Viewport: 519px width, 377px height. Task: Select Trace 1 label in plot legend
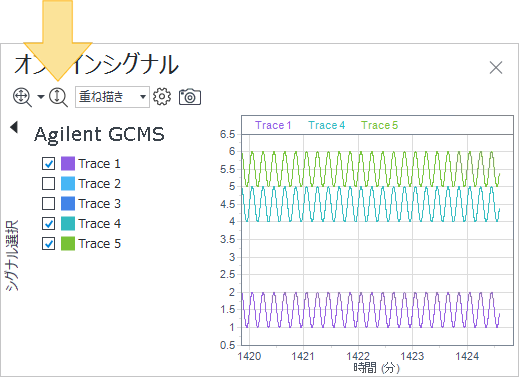tap(273, 125)
